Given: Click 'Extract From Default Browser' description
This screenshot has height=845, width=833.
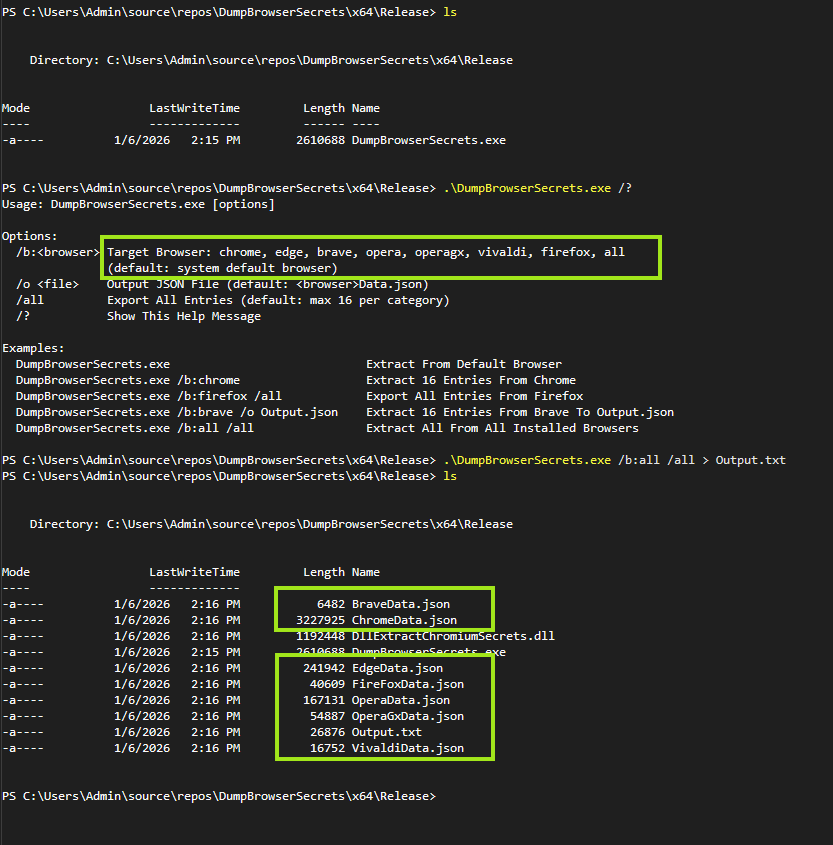Looking at the screenshot, I should click(x=464, y=364).
